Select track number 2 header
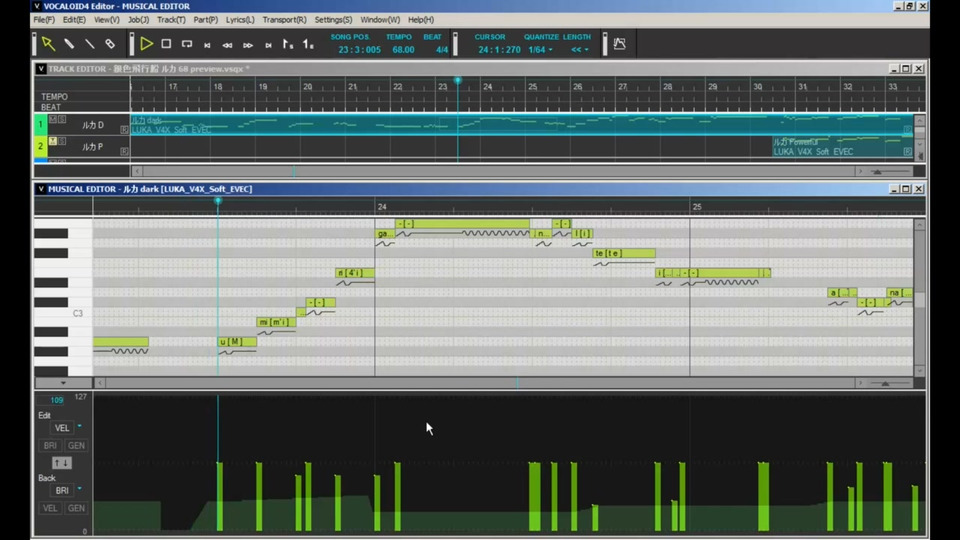 click(40, 146)
